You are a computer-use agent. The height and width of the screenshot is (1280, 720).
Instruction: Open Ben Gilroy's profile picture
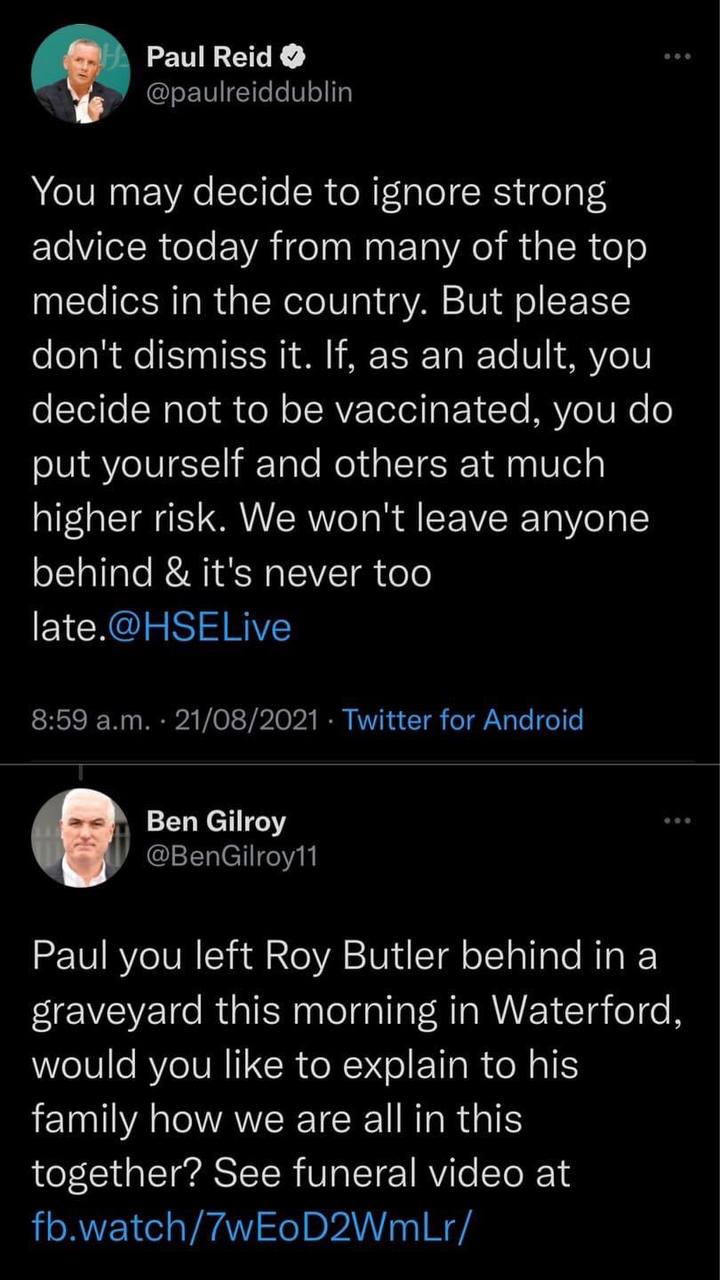pos(80,838)
